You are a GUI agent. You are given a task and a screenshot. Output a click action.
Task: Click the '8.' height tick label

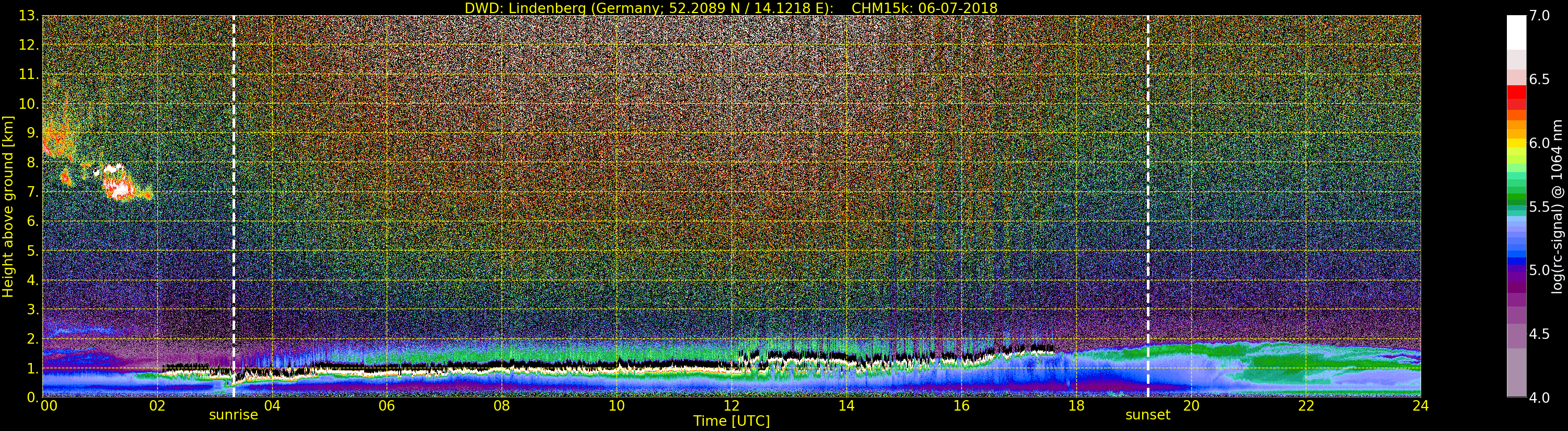[32, 162]
